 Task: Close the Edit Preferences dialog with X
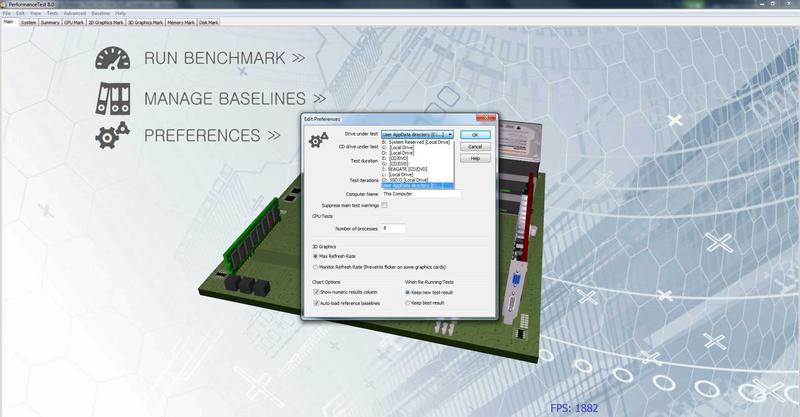click(486, 118)
